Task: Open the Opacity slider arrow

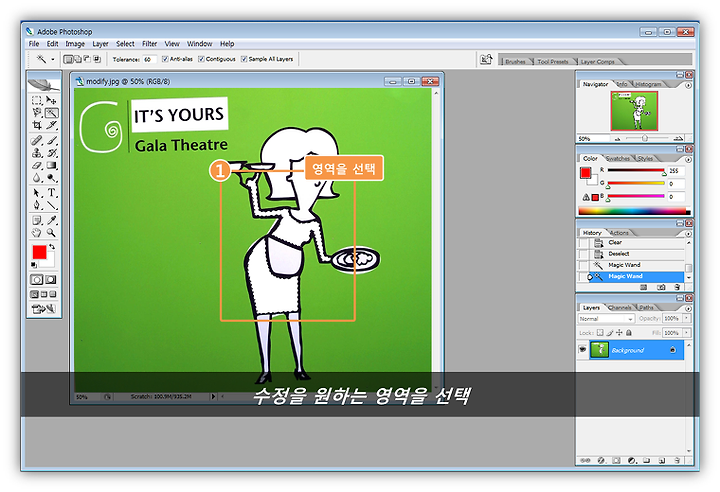Action: pyautogui.click(x=686, y=318)
